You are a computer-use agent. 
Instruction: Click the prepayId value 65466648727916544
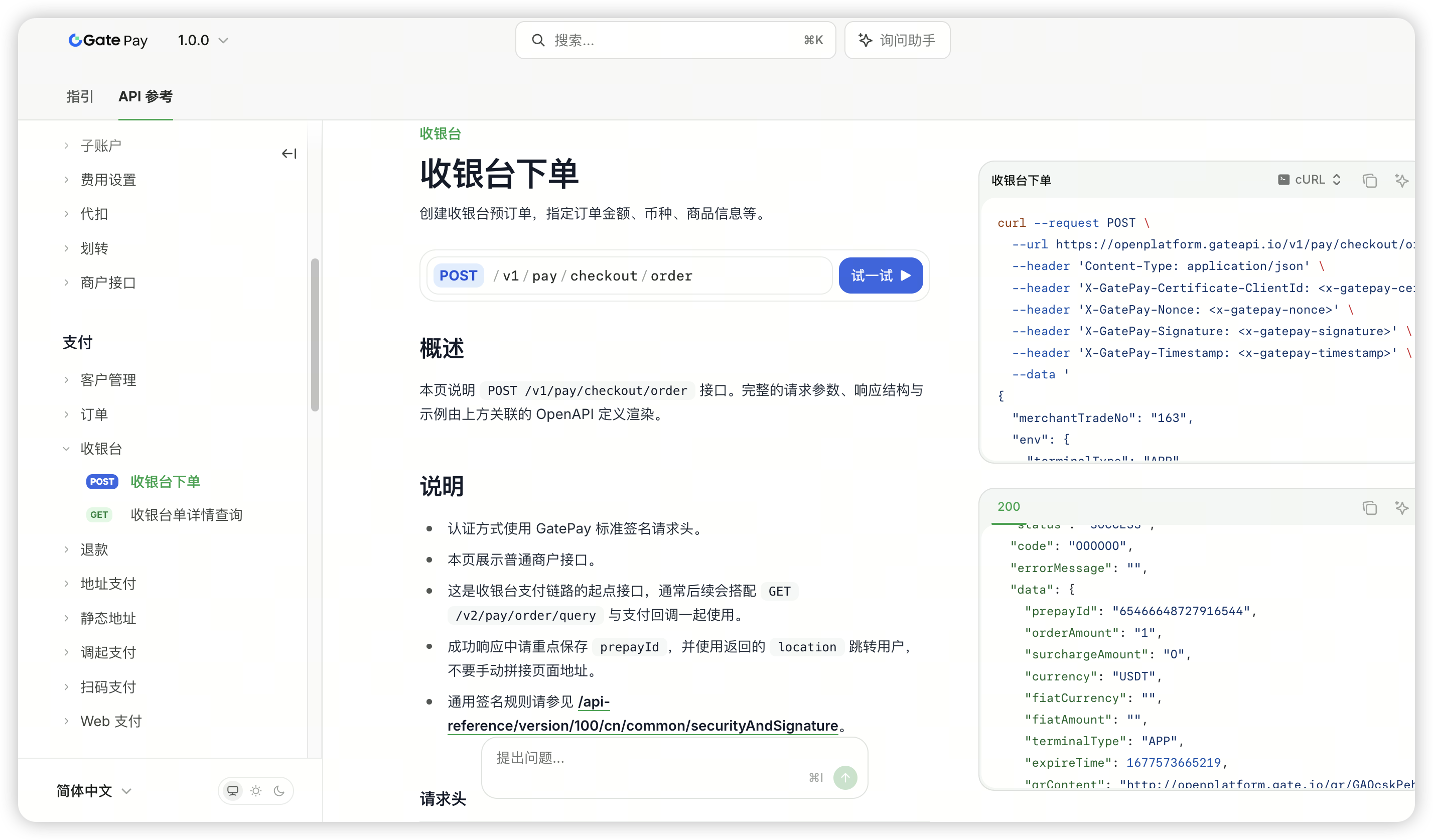click(1181, 611)
